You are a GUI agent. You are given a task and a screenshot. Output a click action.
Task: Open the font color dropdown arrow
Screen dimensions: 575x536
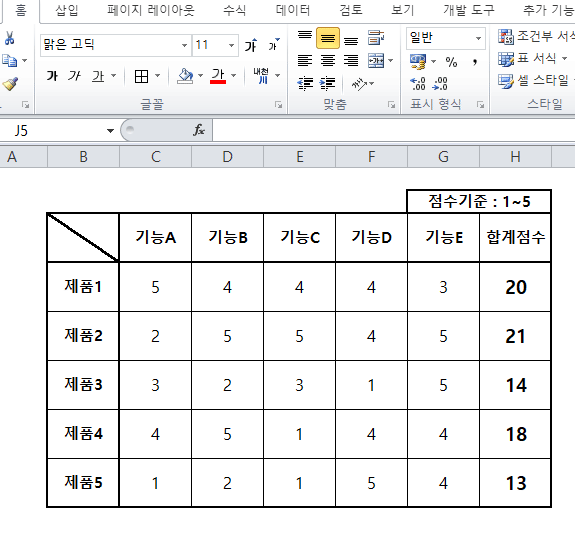coord(234,76)
